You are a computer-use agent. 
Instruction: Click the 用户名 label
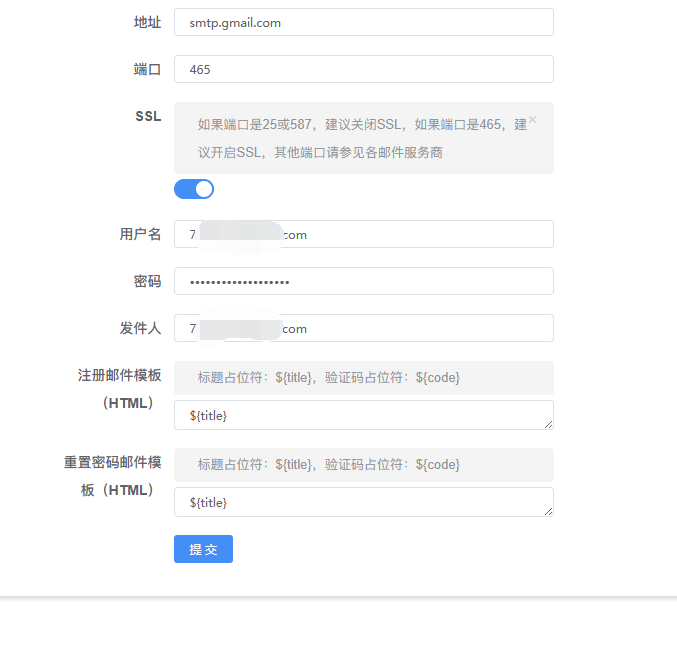coord(140,234)
